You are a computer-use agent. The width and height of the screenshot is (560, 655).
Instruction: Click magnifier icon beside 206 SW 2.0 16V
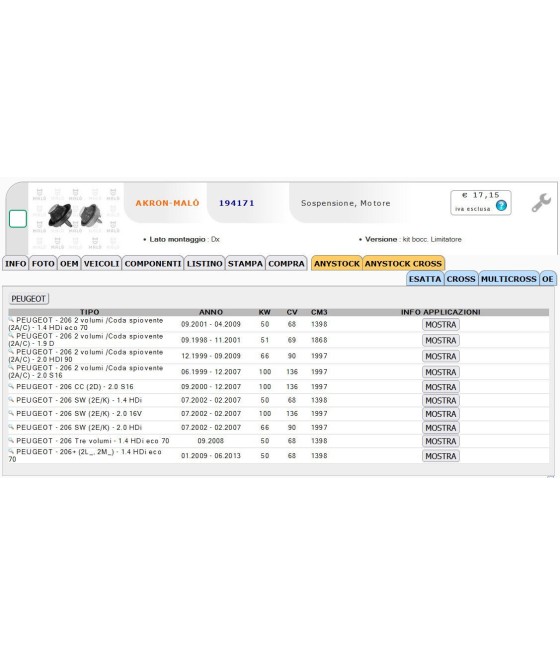[x=11, y=413]
